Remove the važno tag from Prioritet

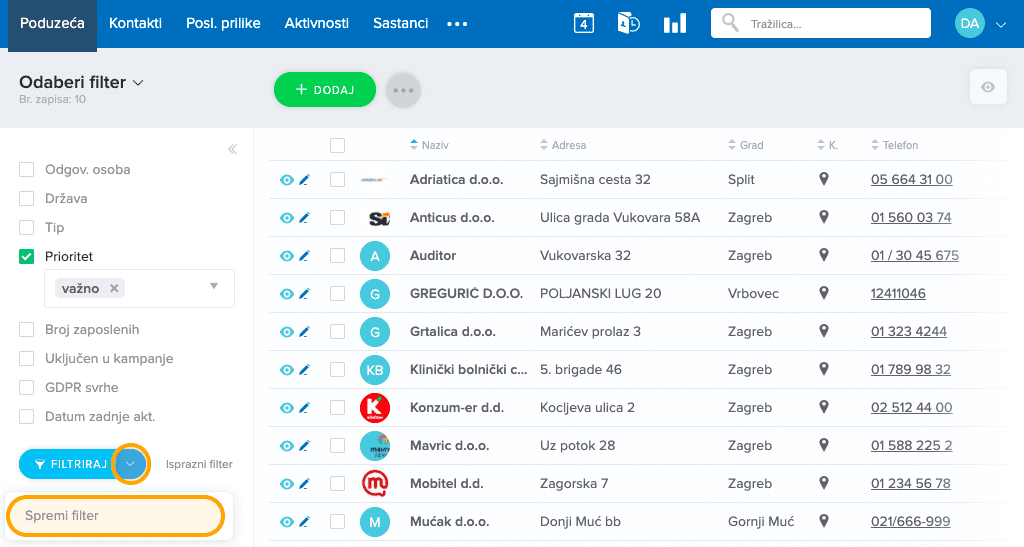pos(114,288)
